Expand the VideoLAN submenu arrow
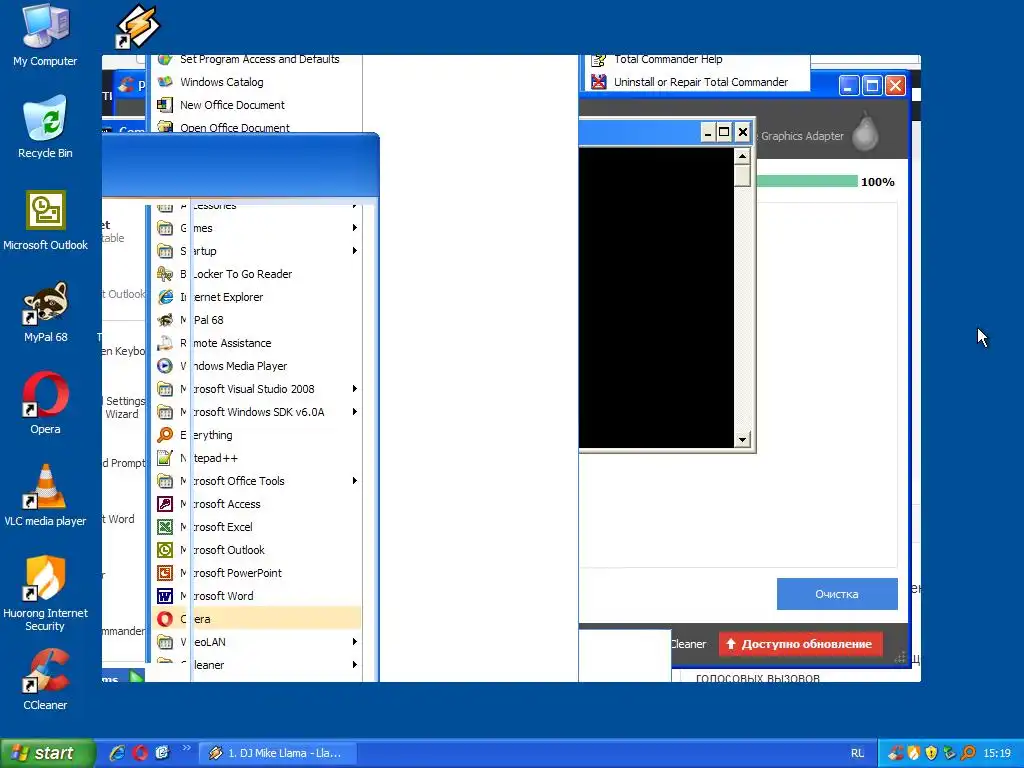Screen dimensions: 1024x768 point(355,641)
